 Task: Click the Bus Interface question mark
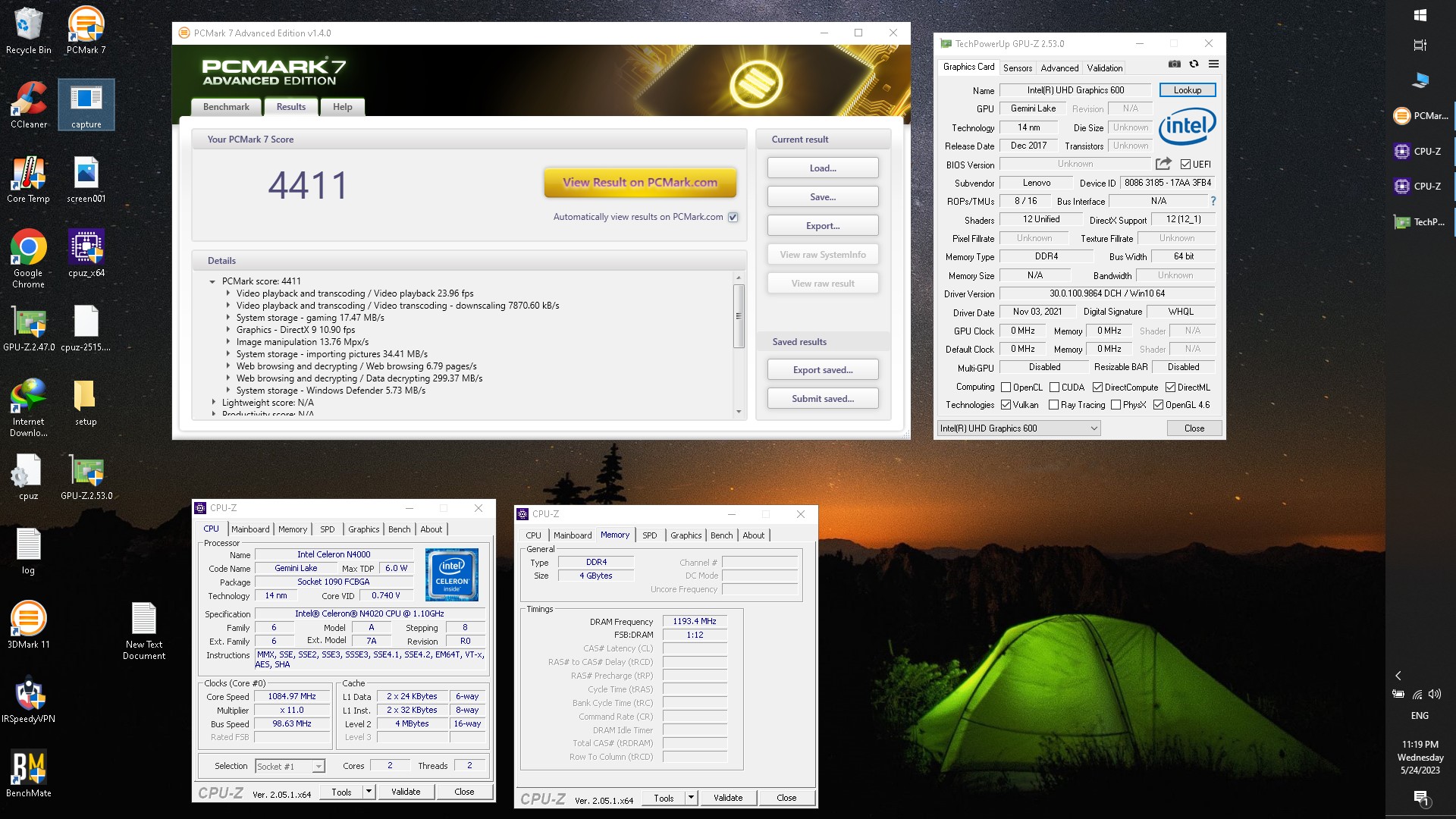1213,201
